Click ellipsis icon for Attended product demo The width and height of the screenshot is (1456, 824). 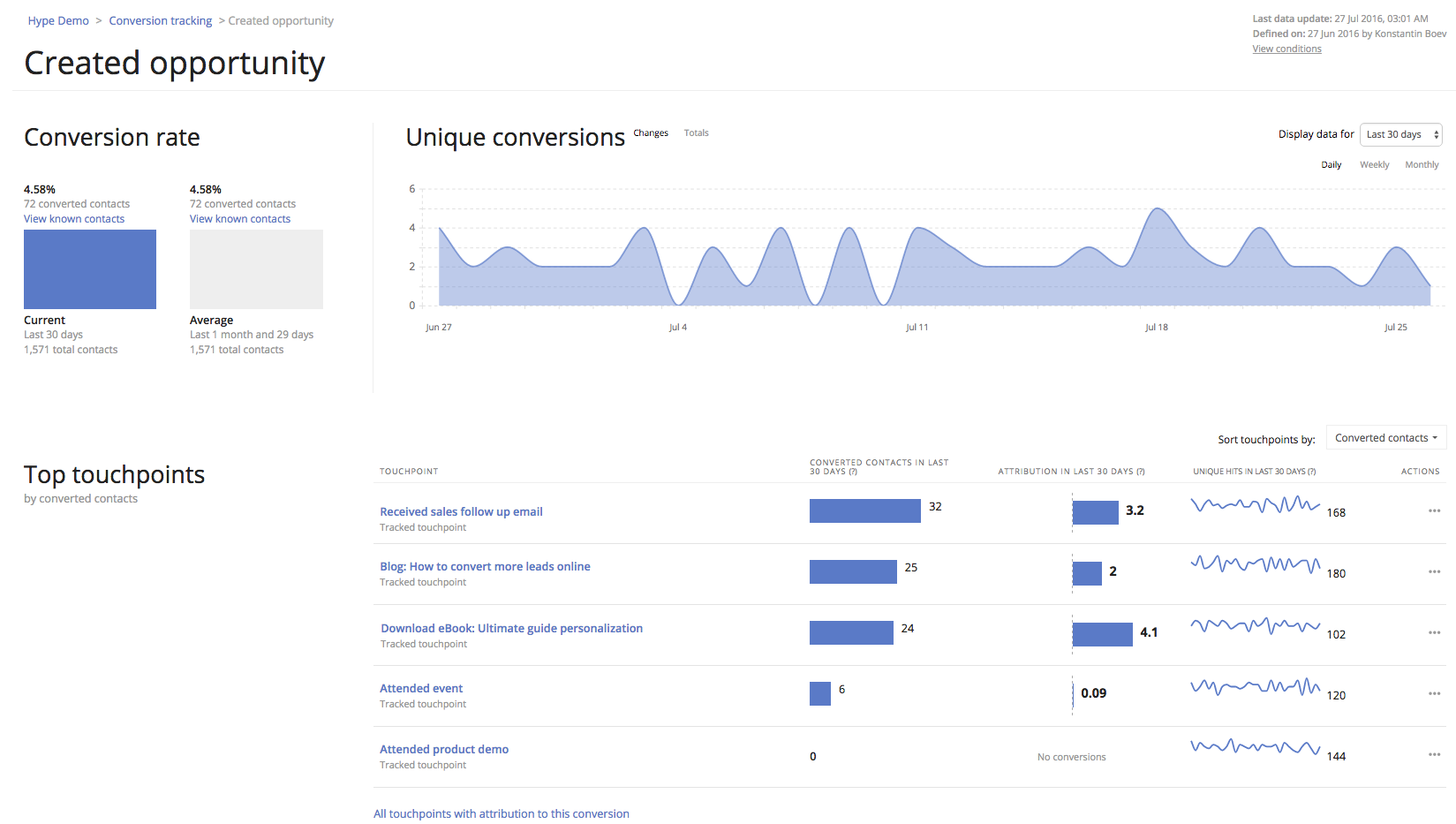point(1434,754)
